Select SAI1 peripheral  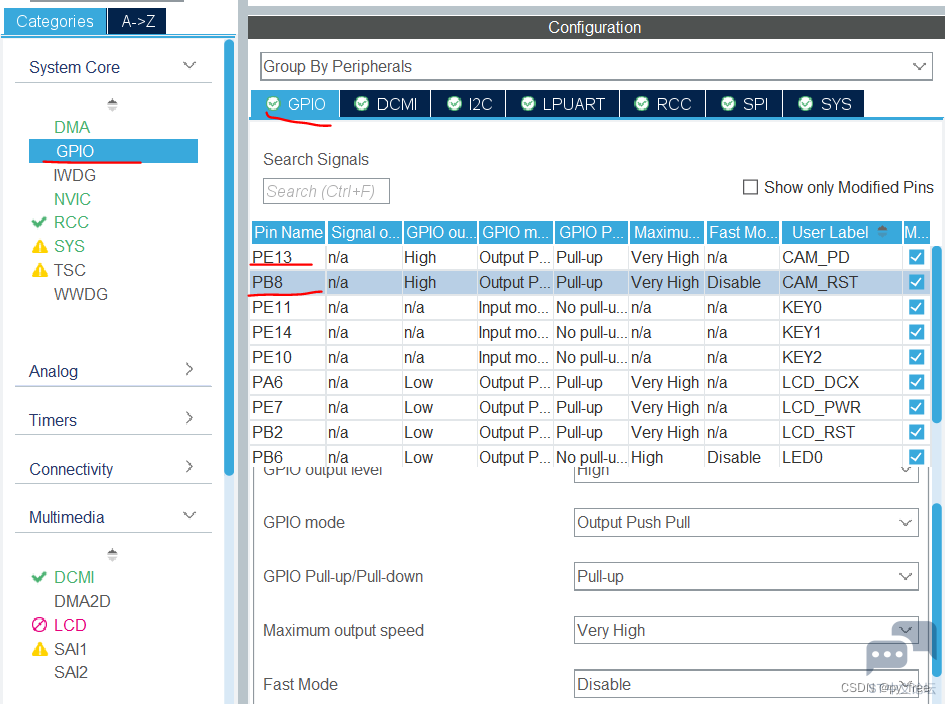pyautogui.click(x=71, y=649)
